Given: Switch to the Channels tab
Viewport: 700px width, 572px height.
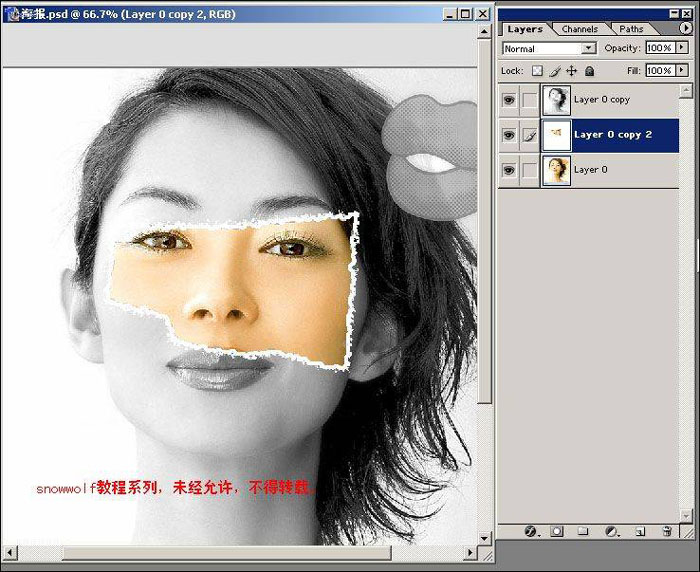Looking at the screenshot, I should click(x=579, y=29).
